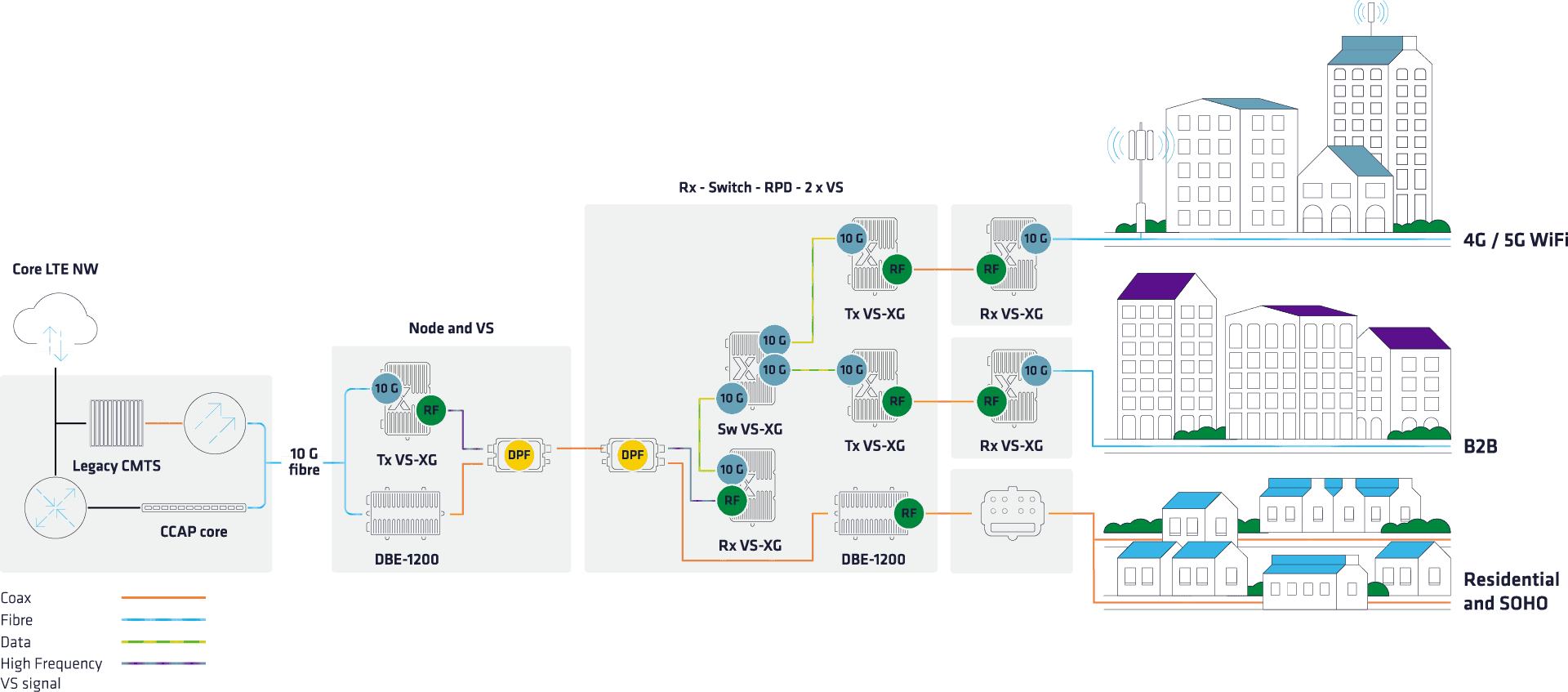Click the 10 G badge in Node and VS group
Image resolution: width=1568 pixels, height=692 pixels.
387,388
